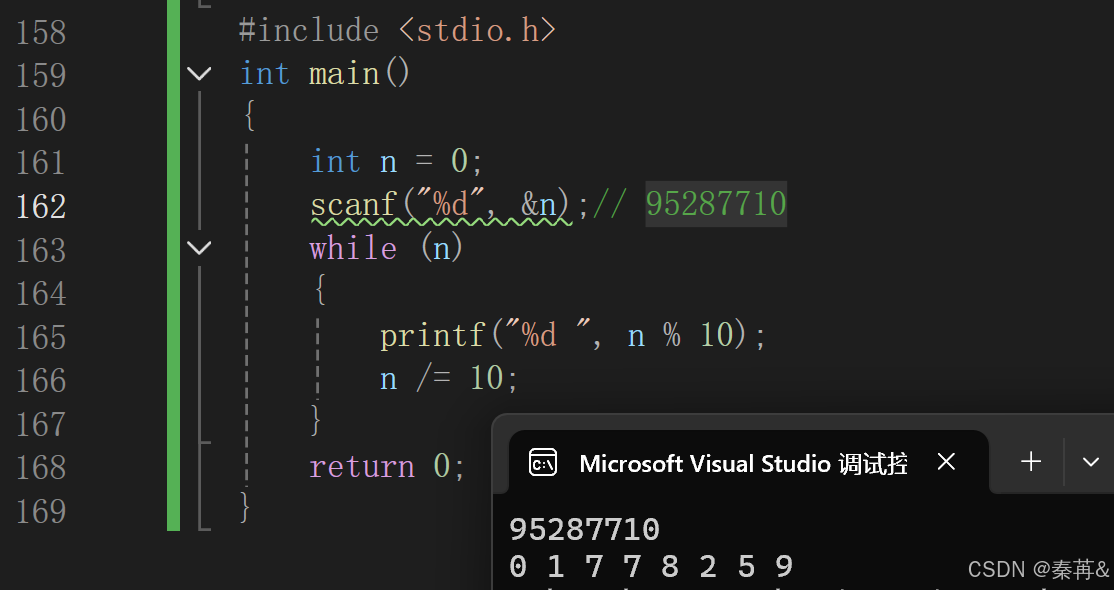Close the Microsoft Visual Studio debug console tab
The image size is (1114, 590).
[946, 462]
